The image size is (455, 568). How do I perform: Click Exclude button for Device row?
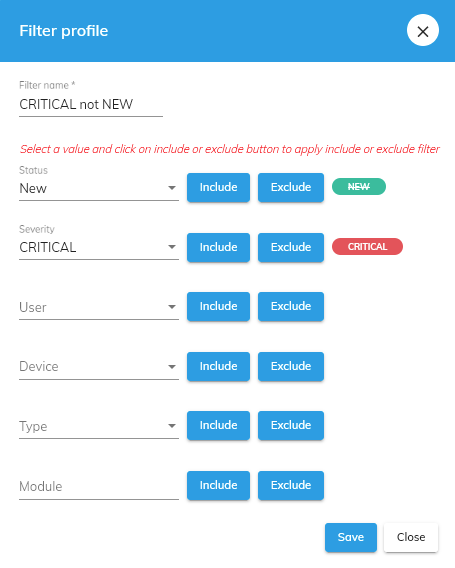click(x=291, y=366)
